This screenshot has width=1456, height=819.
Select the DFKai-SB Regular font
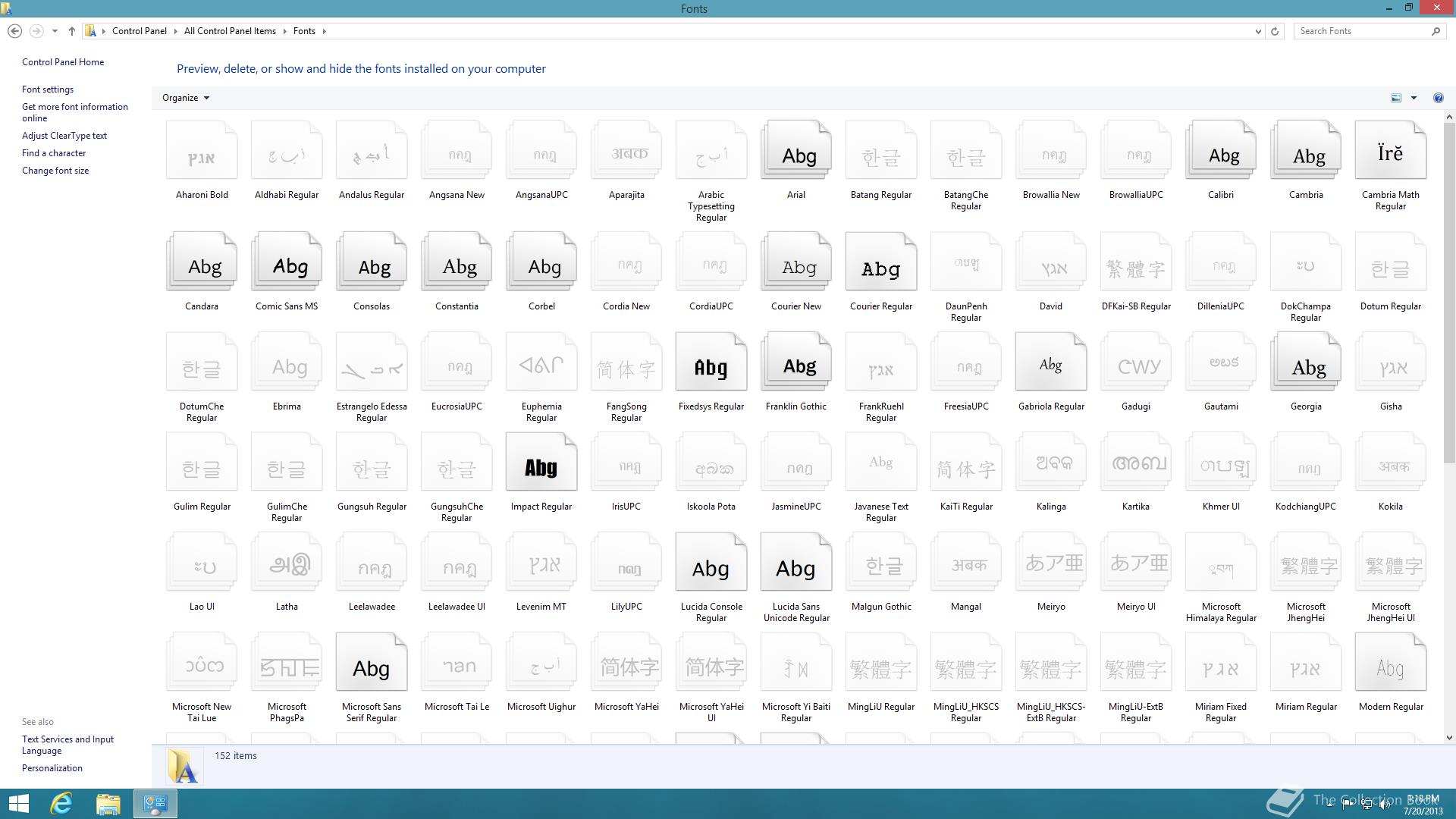coord(1136,262)
